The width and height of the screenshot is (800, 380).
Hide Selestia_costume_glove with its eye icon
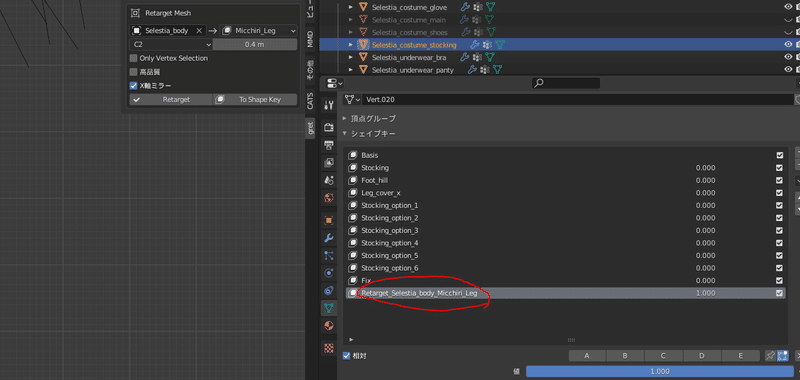click(788, 7)
